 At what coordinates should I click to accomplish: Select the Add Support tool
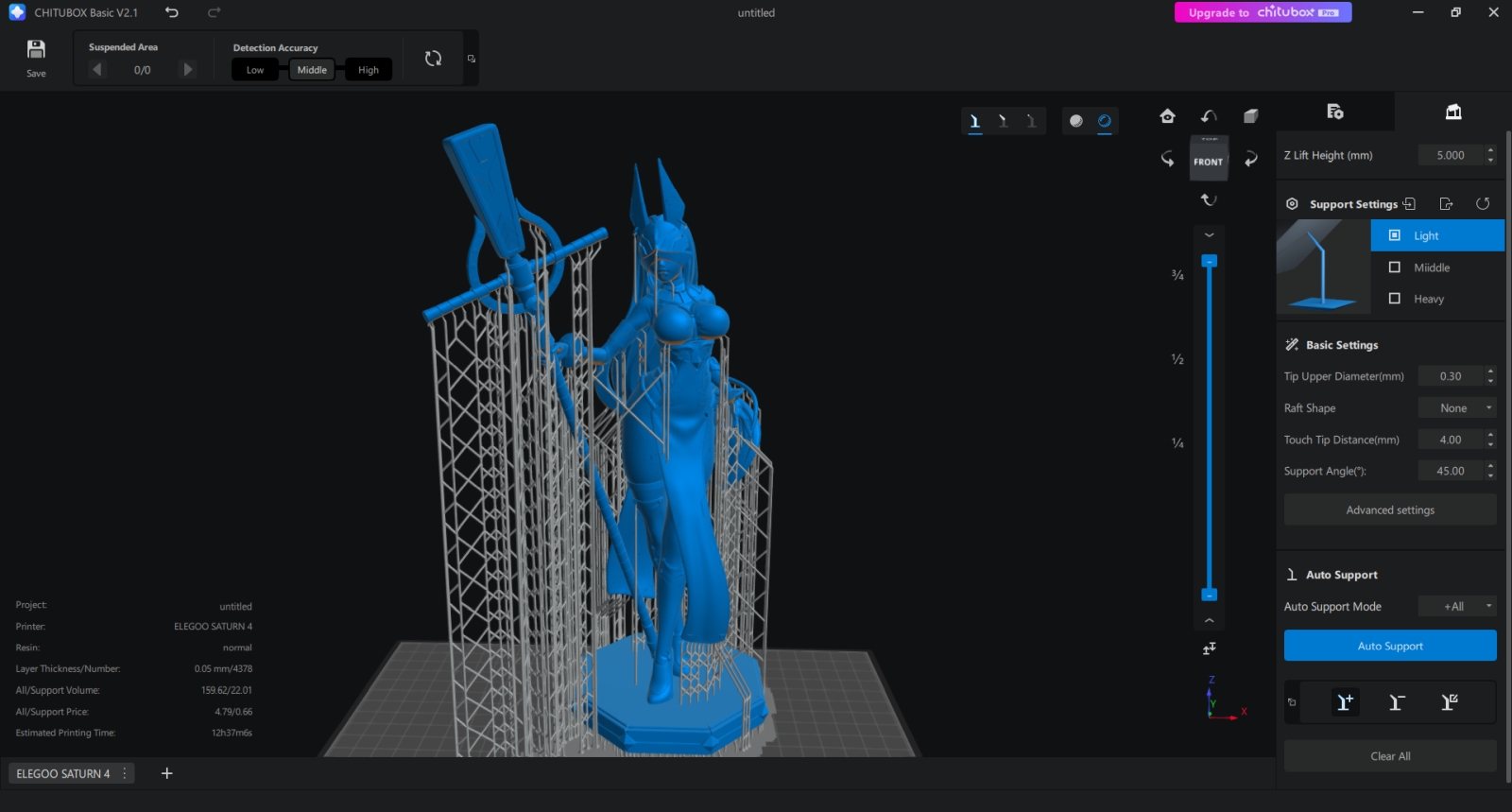click(x=1345, y=702)
